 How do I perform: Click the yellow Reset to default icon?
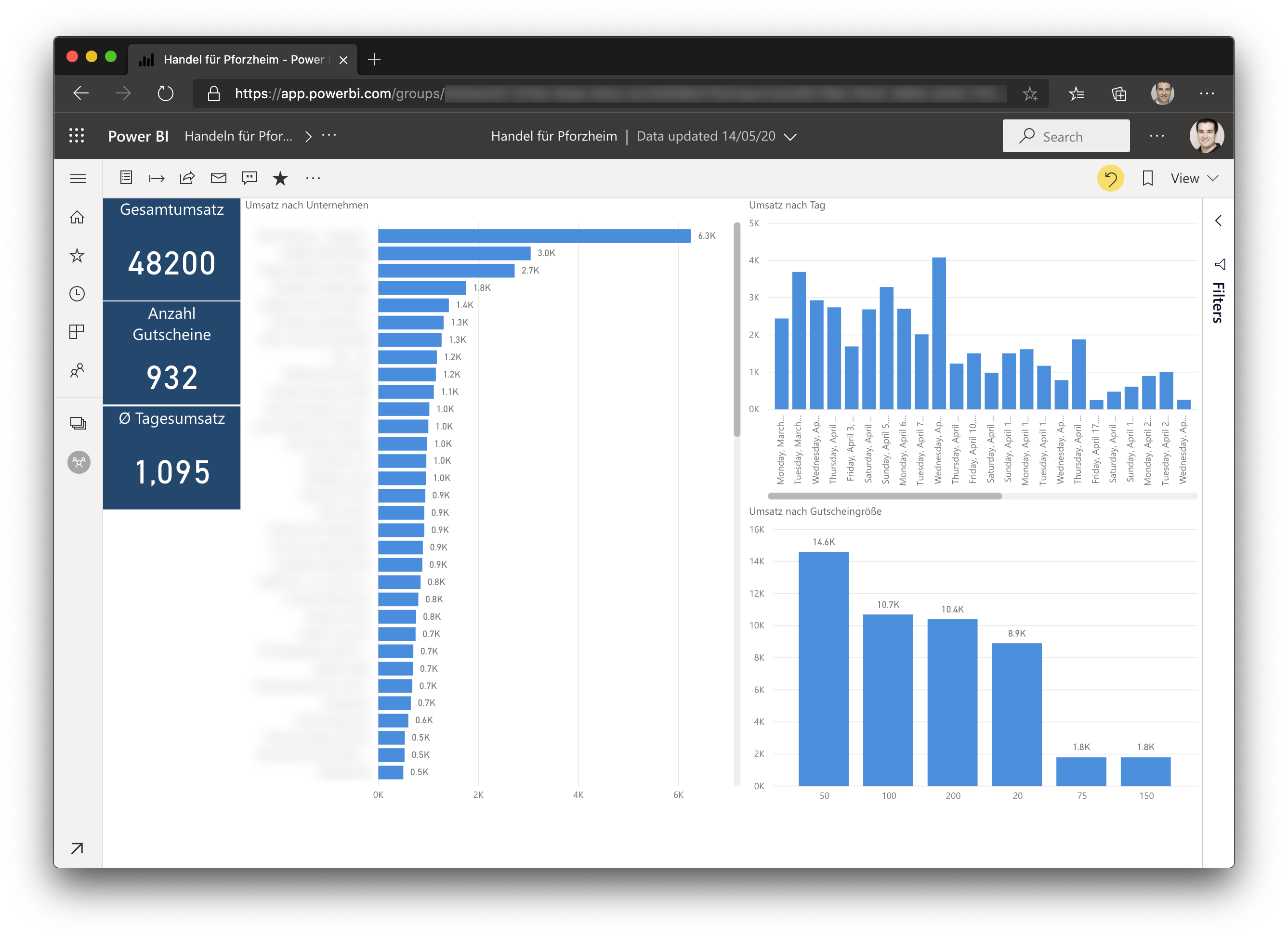coord(1110,179)
